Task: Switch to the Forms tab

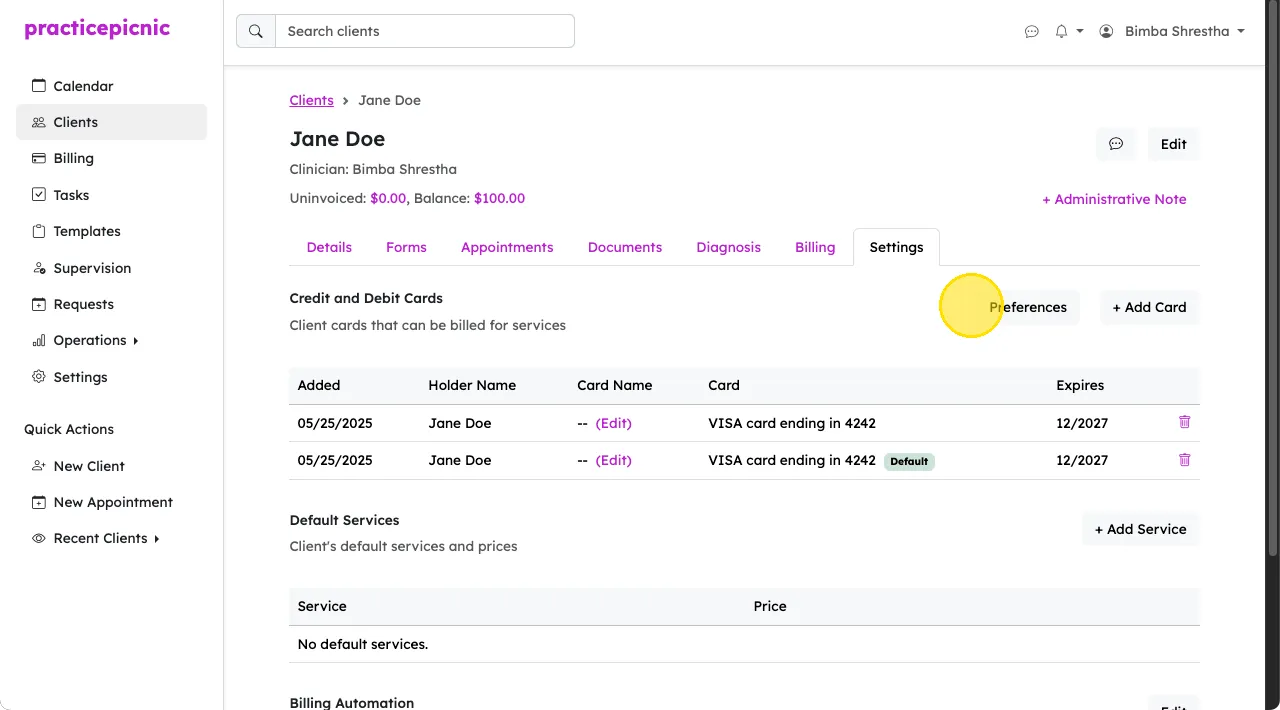Action: click(x=406, y=247)
